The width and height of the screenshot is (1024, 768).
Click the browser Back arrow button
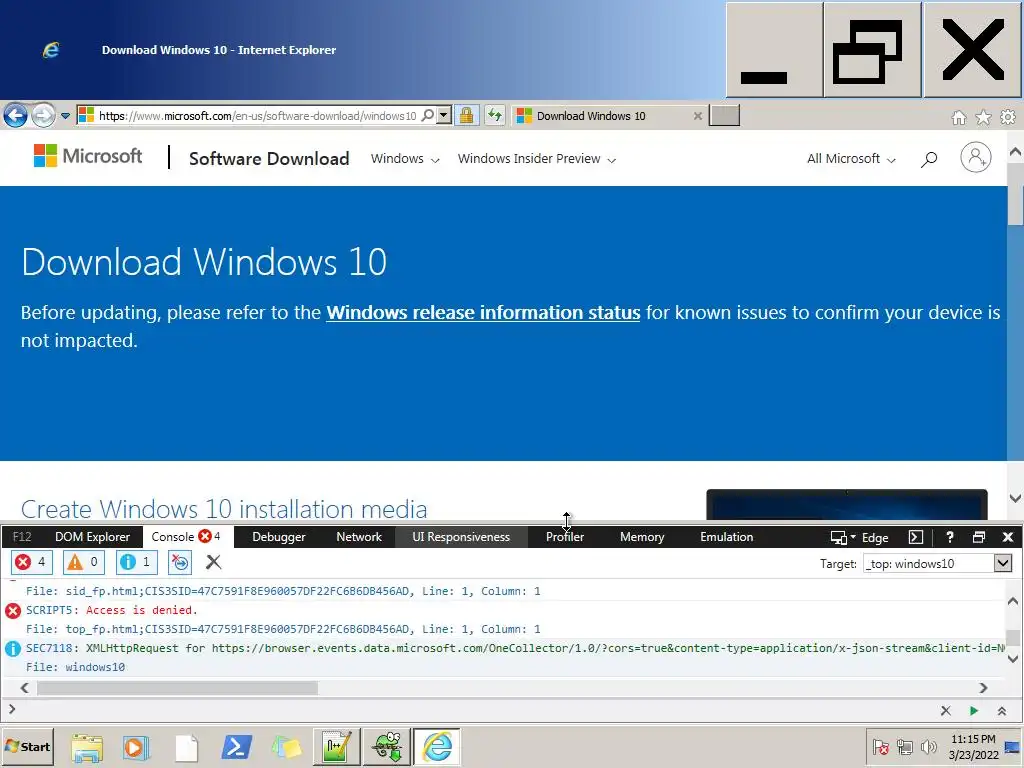coord(16,116)
